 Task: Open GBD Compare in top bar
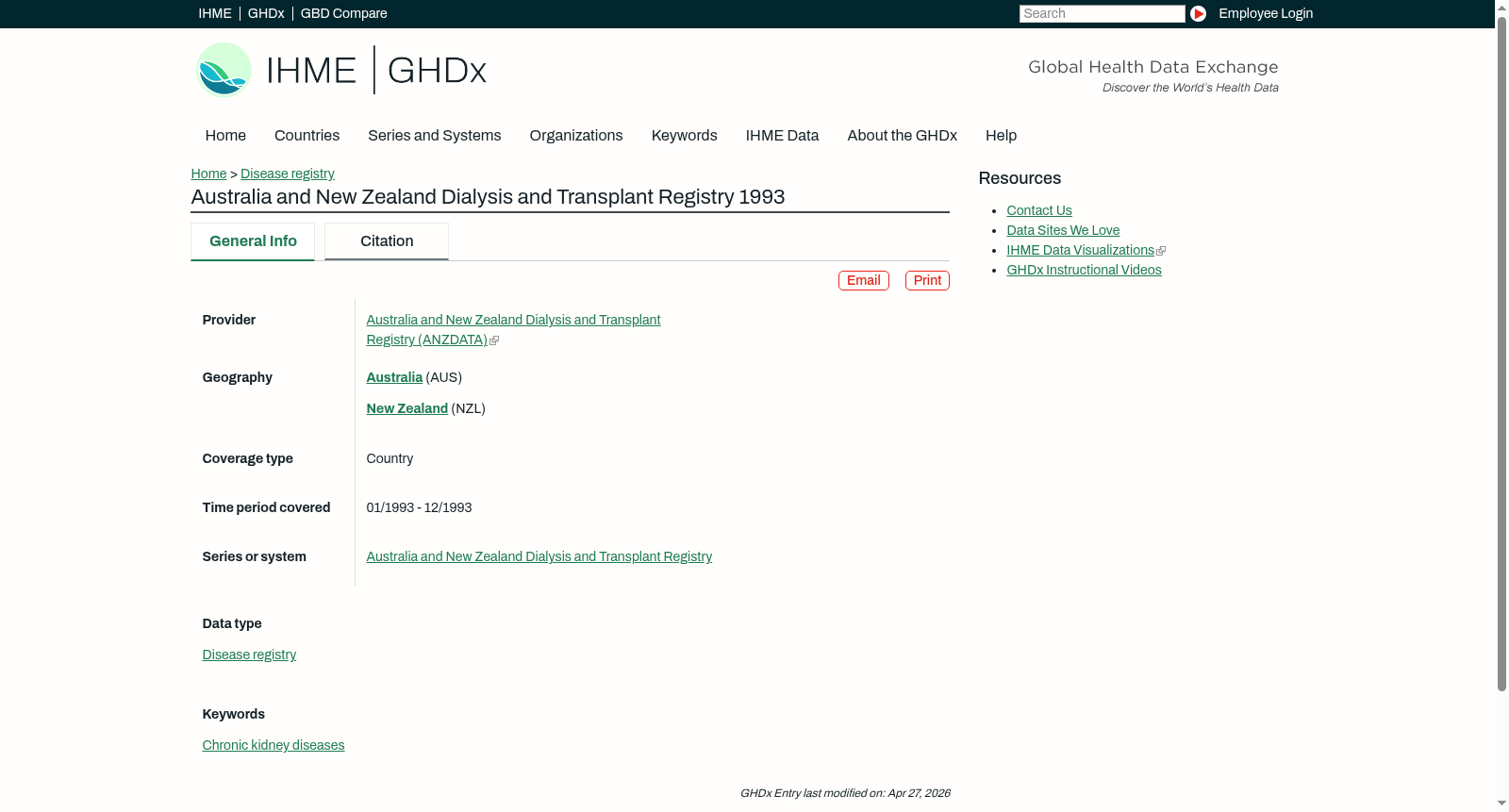point(343,13)
